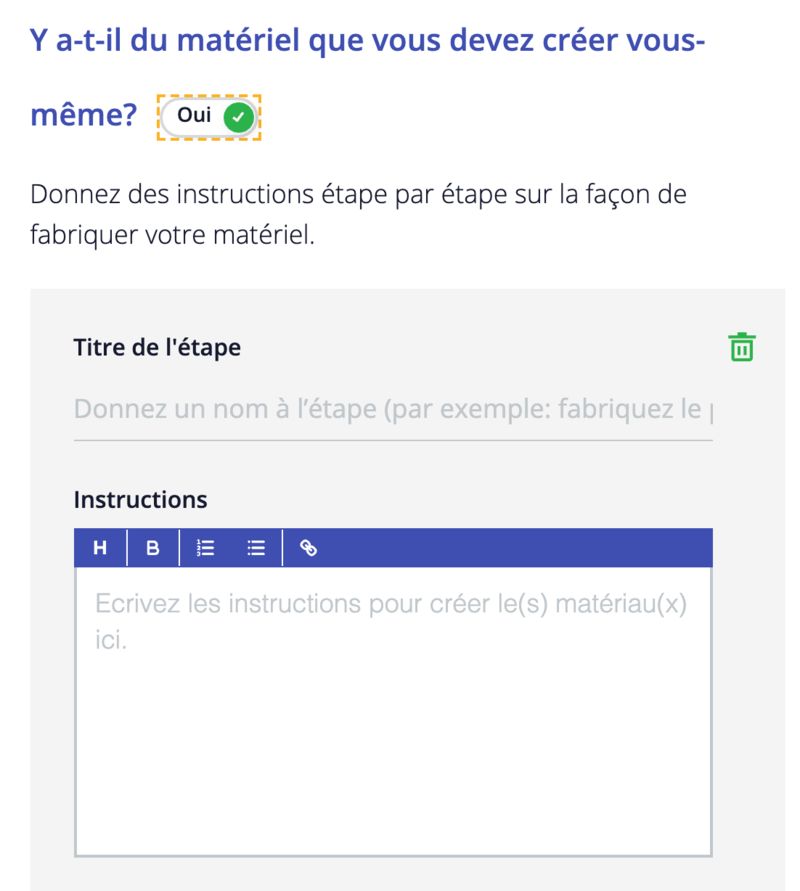Insert a bulleted list in Instructions
This screenshot has height=891, width=800.
(x=256, y=548)
